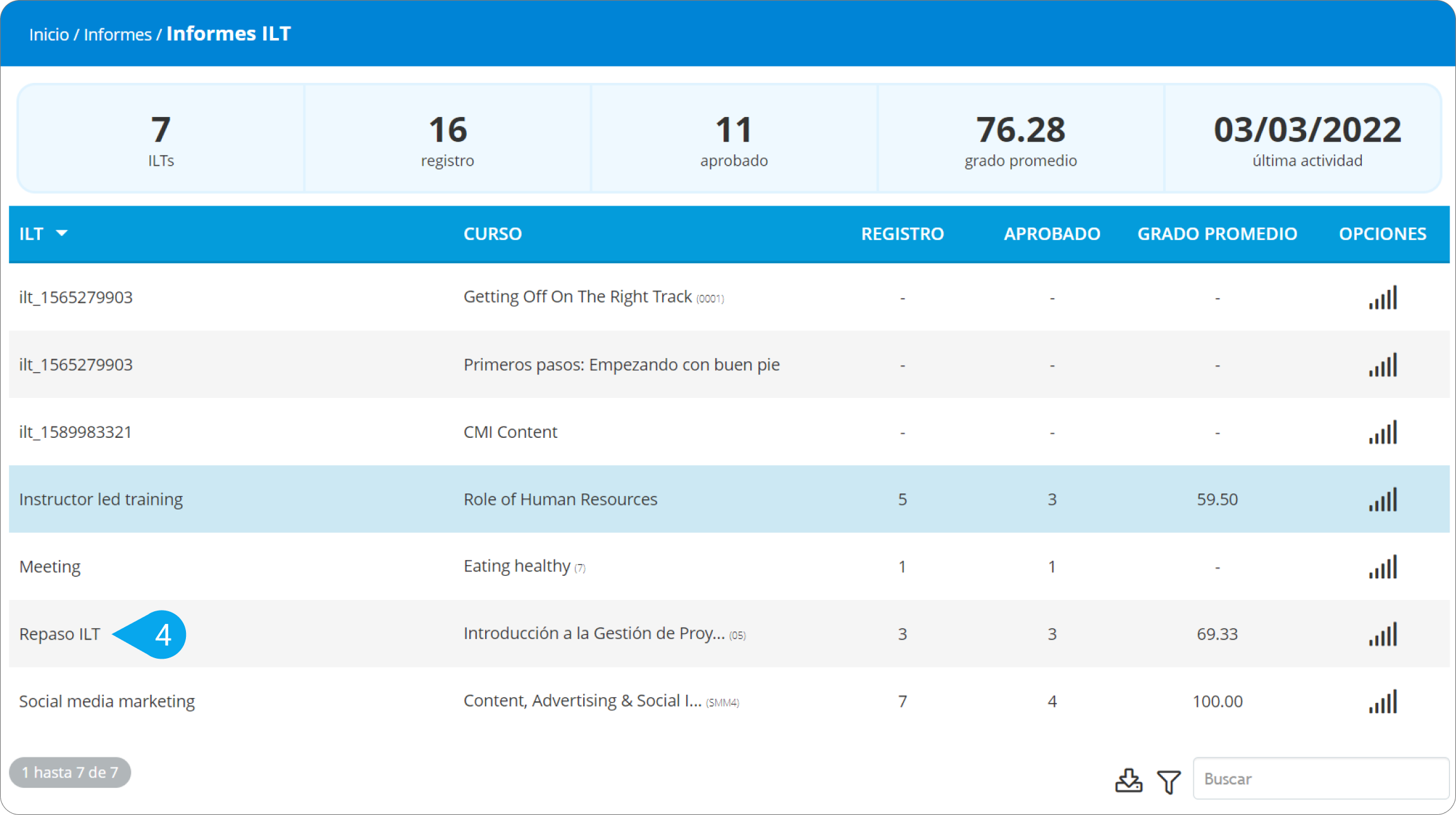
Task: Toggle sort arrow next to ILT header
Action: (x=62, y=233)
